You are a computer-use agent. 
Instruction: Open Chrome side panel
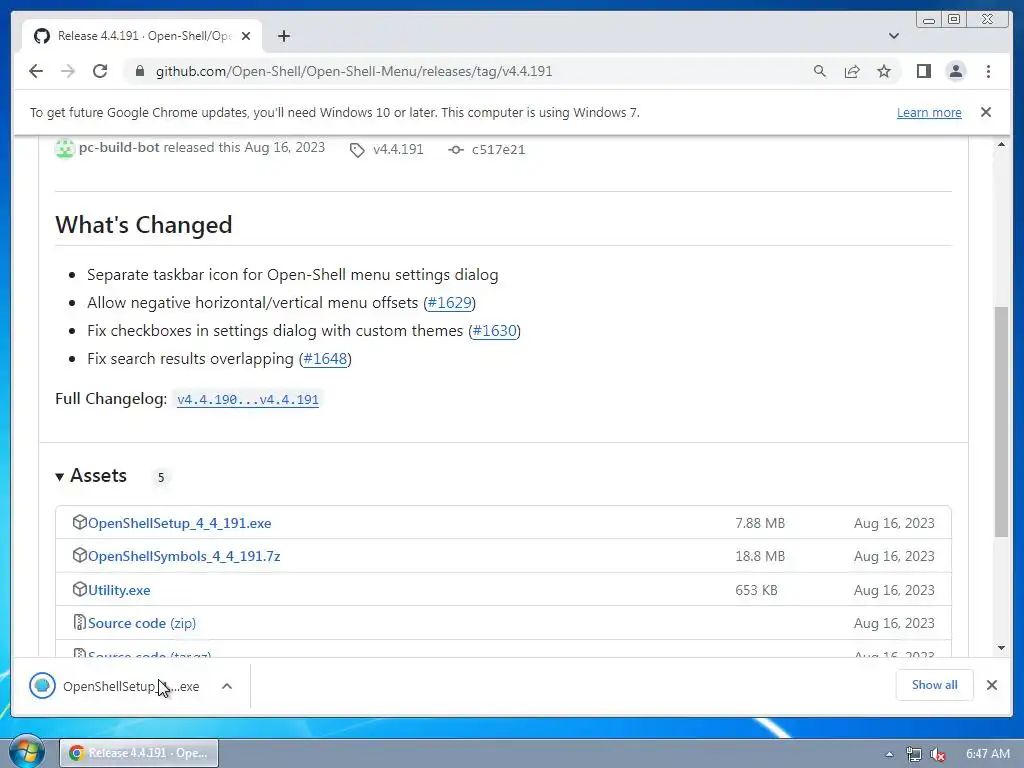click(x=923, y=71)
